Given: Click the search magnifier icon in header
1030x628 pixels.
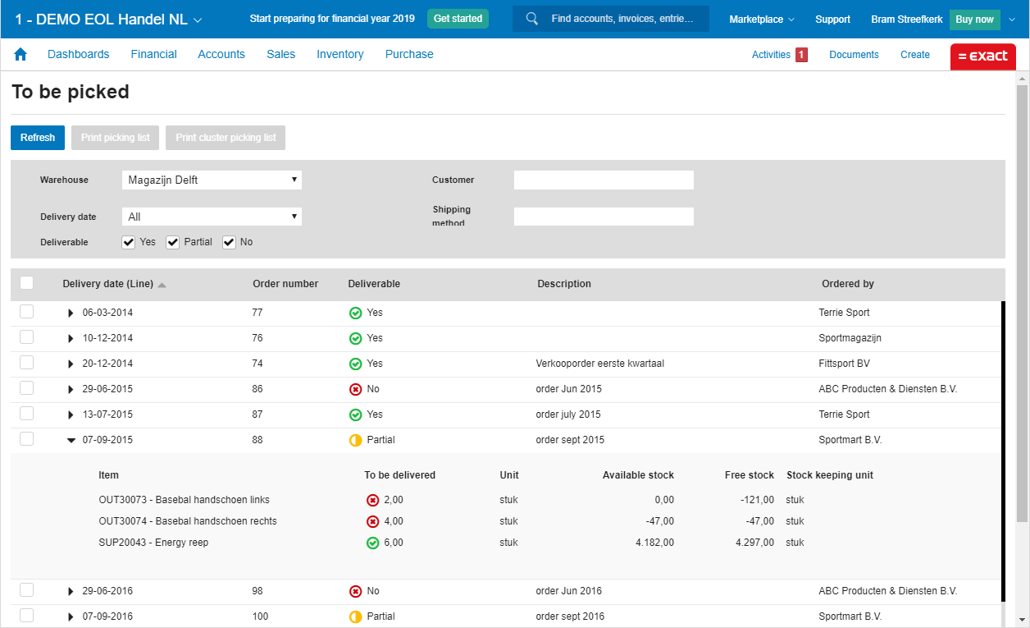Looking at the screenshot, I should (x=532, y=19).
